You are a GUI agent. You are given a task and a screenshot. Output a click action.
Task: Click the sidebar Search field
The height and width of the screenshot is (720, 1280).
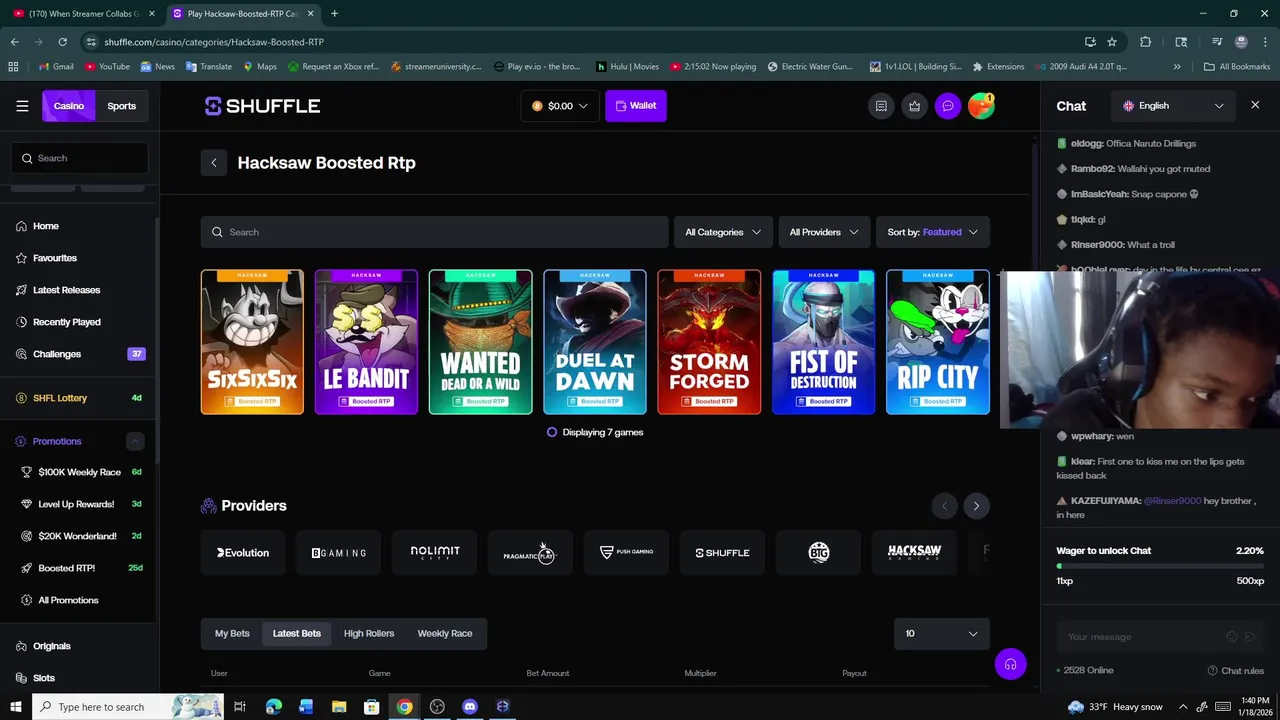click(x=80, y=158)
